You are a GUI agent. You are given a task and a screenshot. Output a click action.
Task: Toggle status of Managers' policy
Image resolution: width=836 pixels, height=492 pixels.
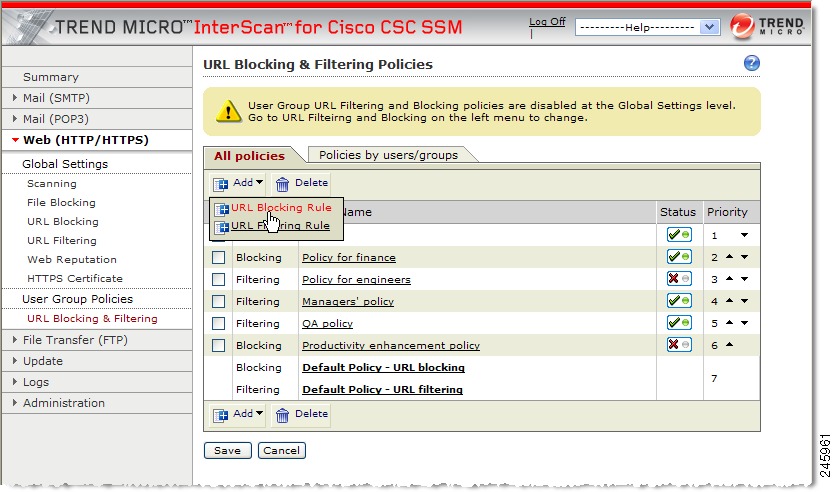679,301
